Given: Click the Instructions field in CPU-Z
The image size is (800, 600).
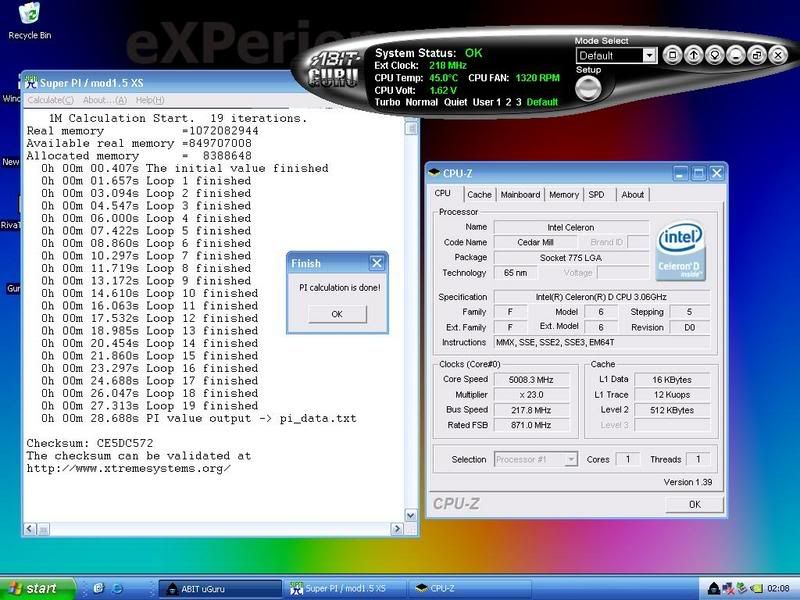Looking at the screenshot, I should 601,342.
